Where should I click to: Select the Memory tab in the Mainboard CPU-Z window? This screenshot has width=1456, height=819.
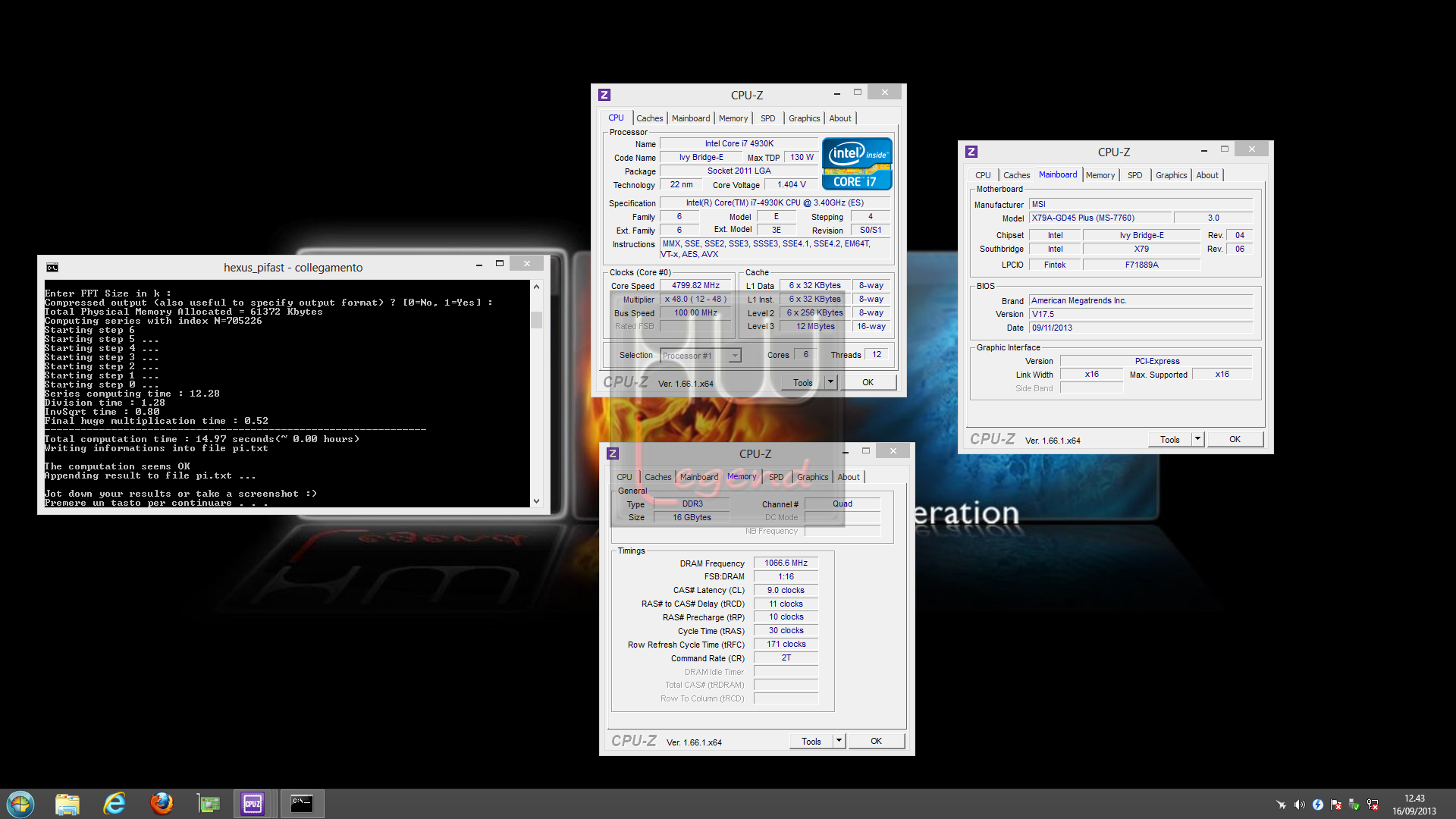[1100, 175]
